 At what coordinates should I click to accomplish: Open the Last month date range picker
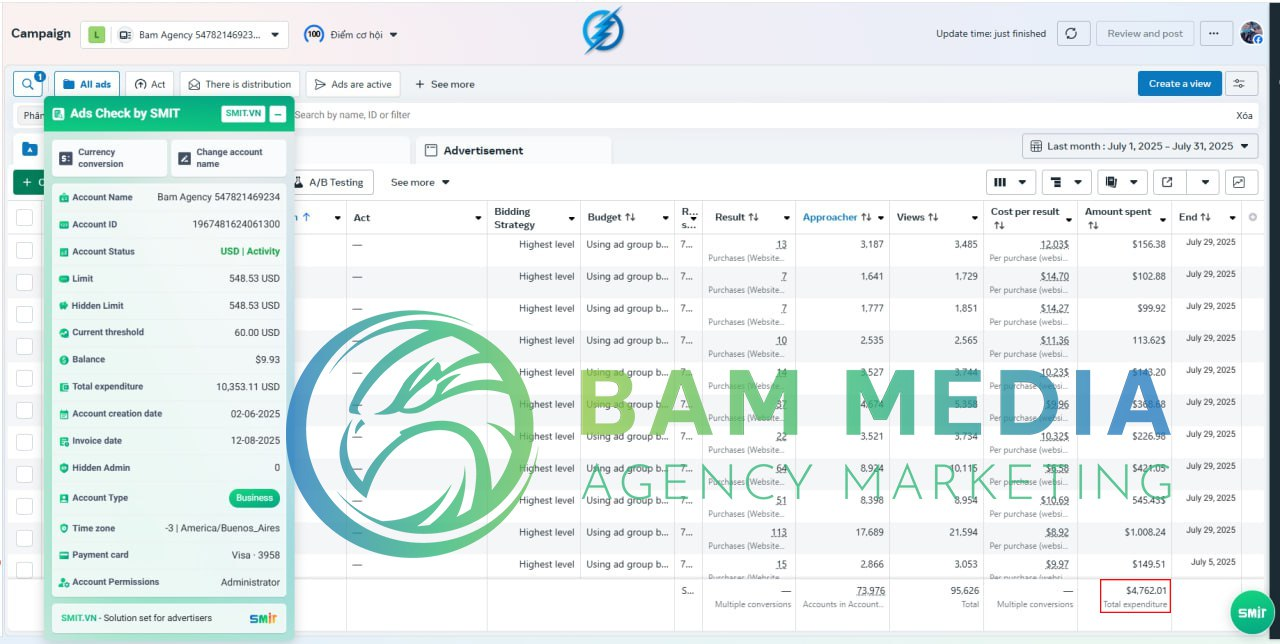[x=1140, y=146]
